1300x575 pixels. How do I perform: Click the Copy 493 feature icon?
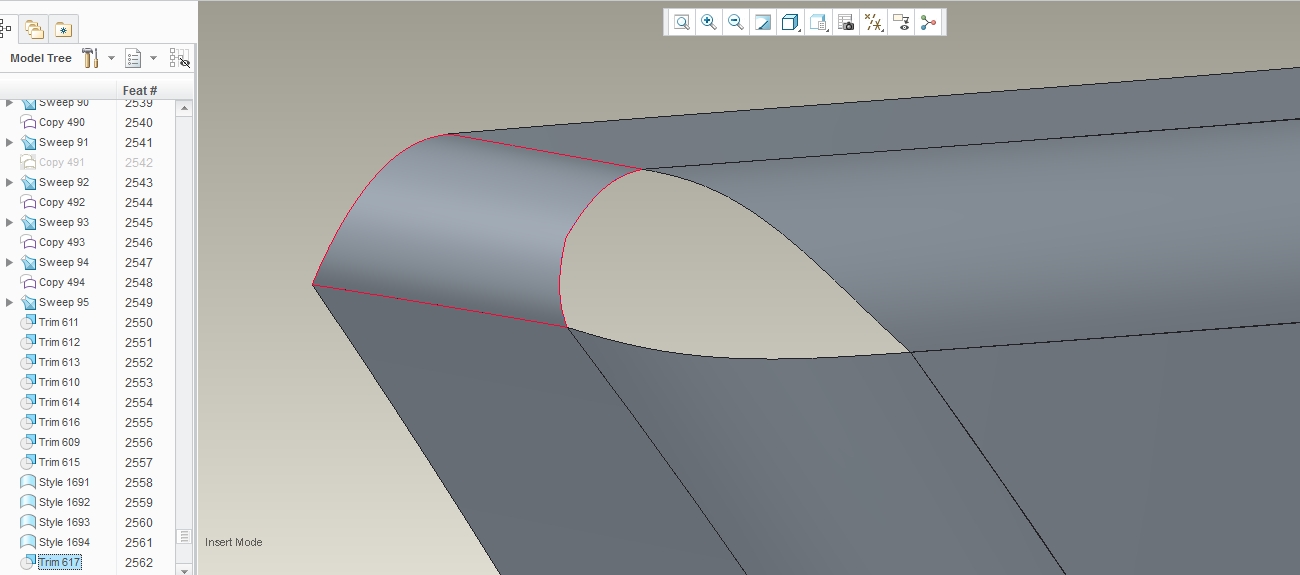28,242
